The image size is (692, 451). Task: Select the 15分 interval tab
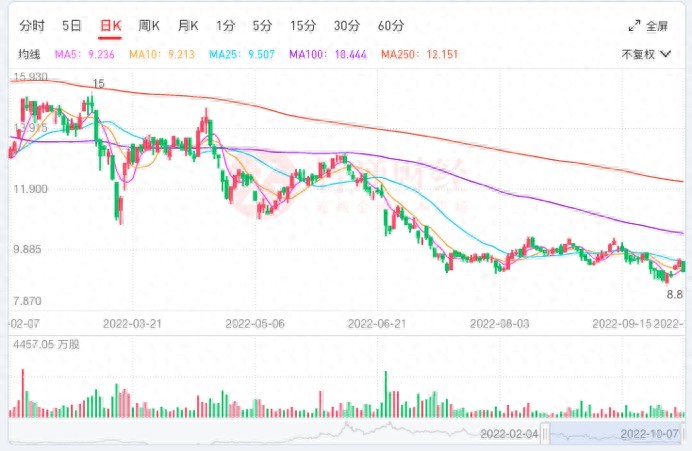click(301, 25)
